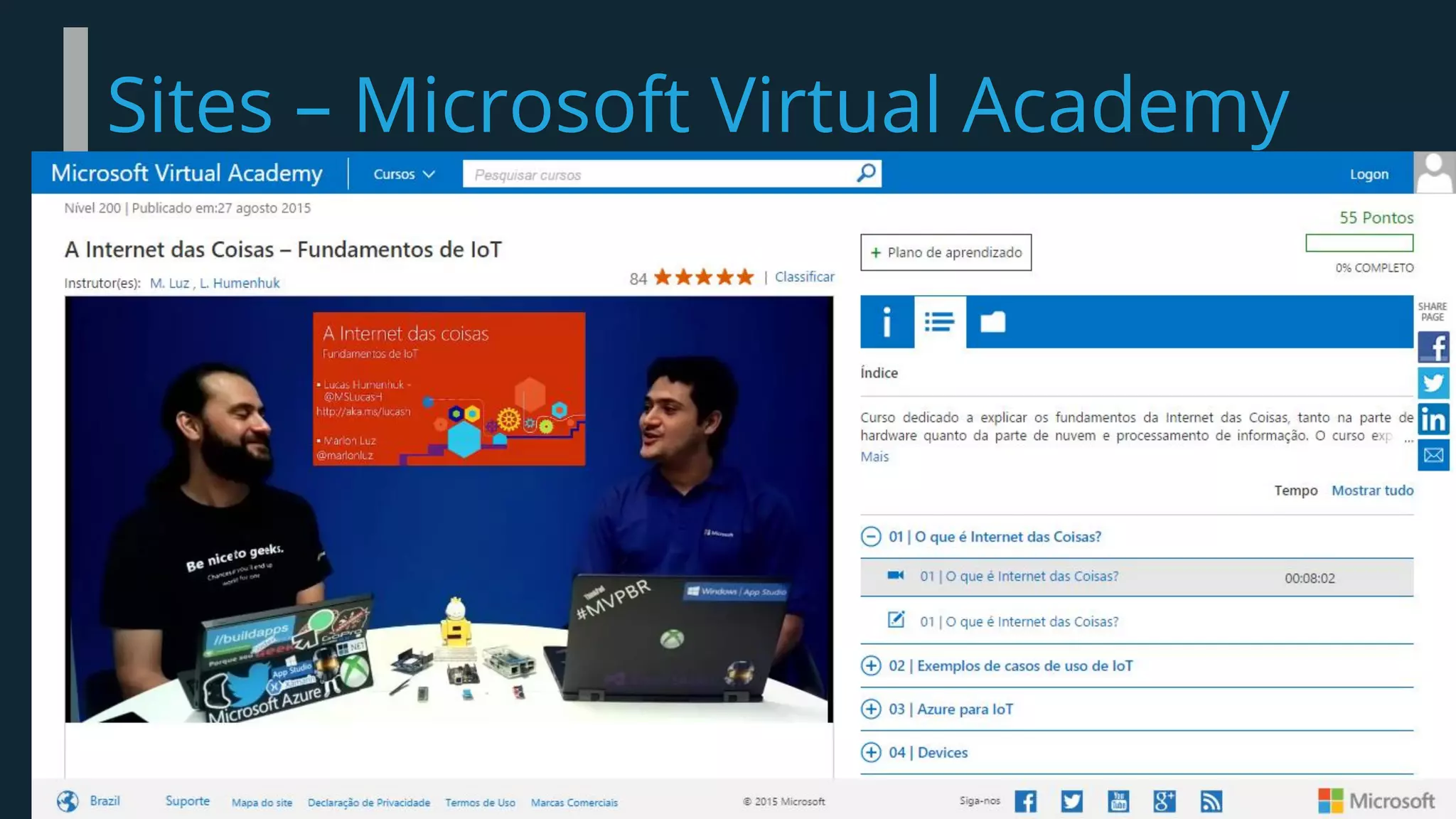This screenshot has height=819, width=1456.
Task: Open Termos de Uso link
Action: pos(480,802)
